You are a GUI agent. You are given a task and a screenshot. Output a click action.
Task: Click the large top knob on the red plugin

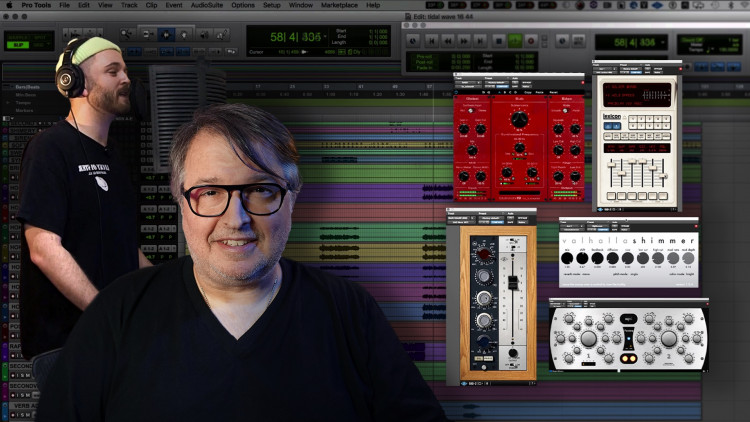(x=519, y=120)
